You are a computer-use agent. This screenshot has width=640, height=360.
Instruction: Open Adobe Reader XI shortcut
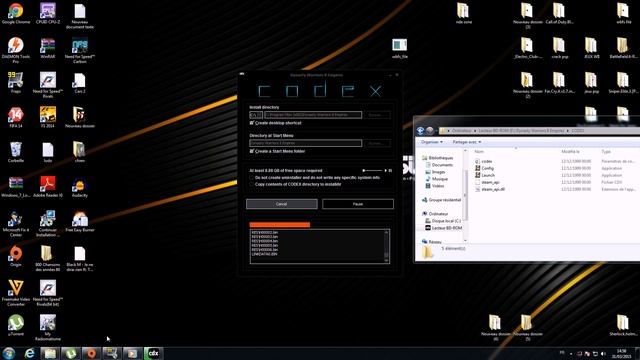click(x=48, y=187)
